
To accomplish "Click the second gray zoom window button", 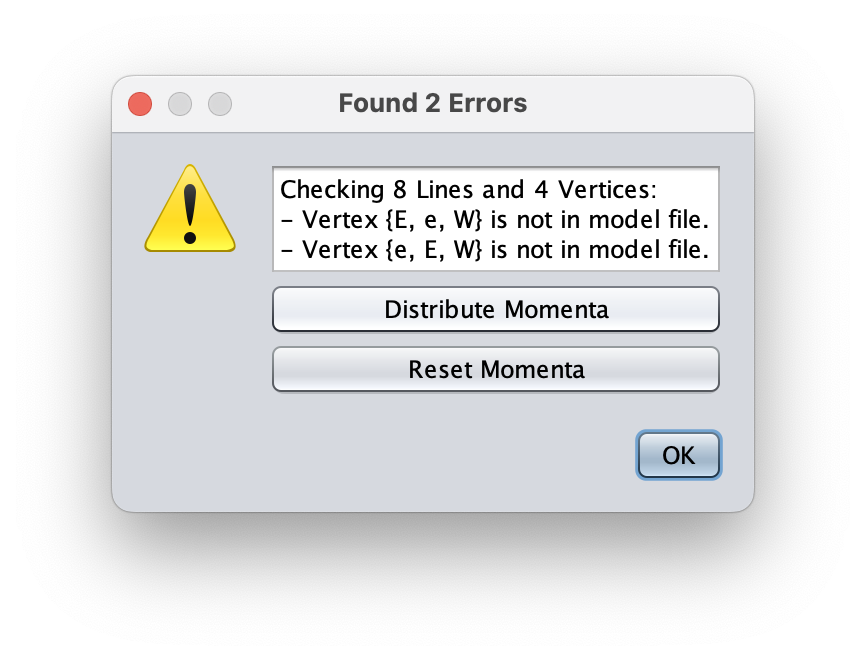I will pos(220,104).
